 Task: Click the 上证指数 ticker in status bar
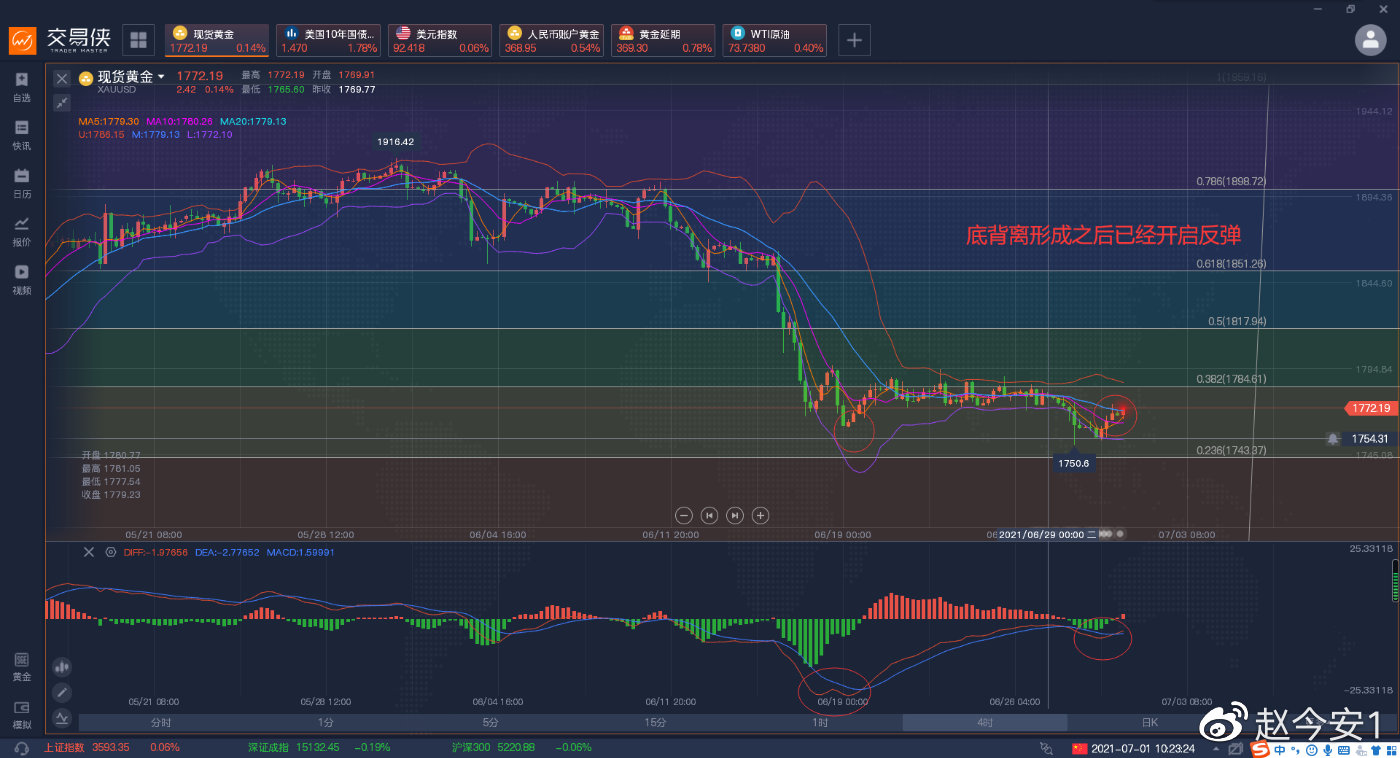coord(112,747)
